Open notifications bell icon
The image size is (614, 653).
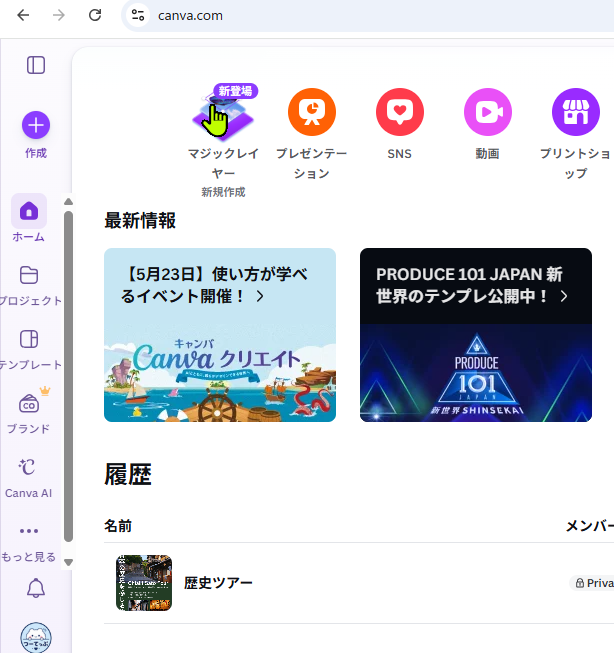[x=36, y=588]
